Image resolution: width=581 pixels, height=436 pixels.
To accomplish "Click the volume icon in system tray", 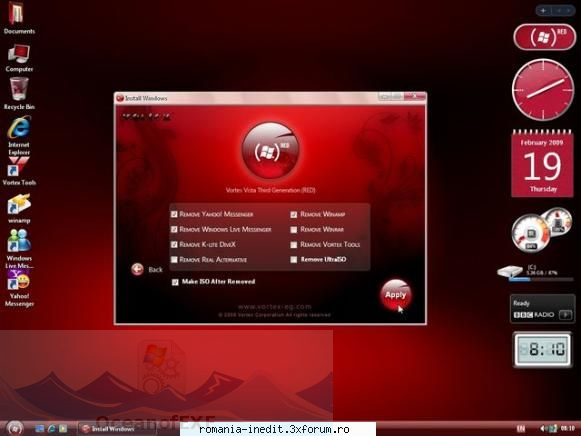I will click(543, 429).
